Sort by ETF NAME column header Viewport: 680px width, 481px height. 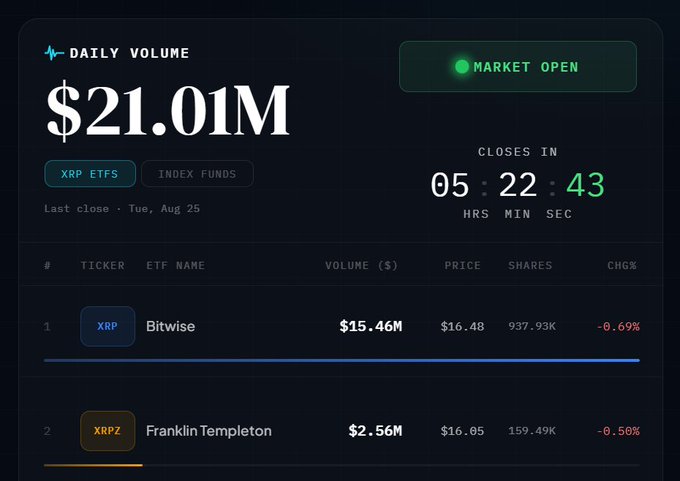tap(175, 265)
